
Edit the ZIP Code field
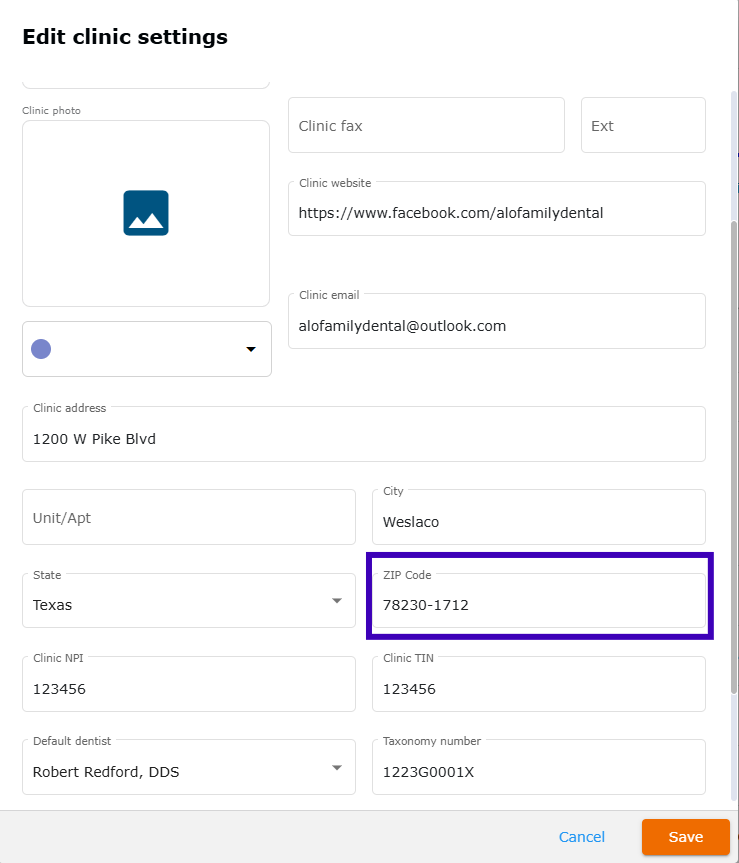(539, 600)
